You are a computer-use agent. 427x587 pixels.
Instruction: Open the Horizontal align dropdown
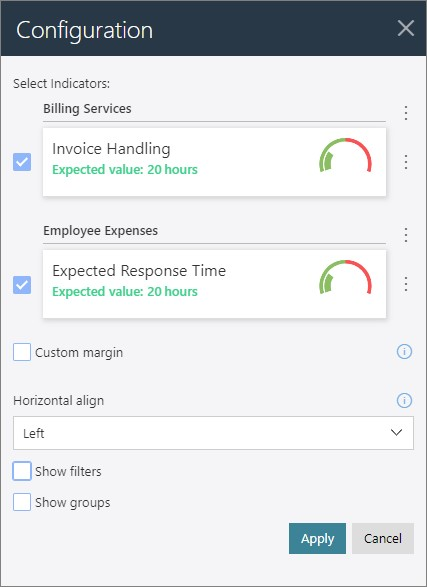pyautogui.click(x=213, y=433)
